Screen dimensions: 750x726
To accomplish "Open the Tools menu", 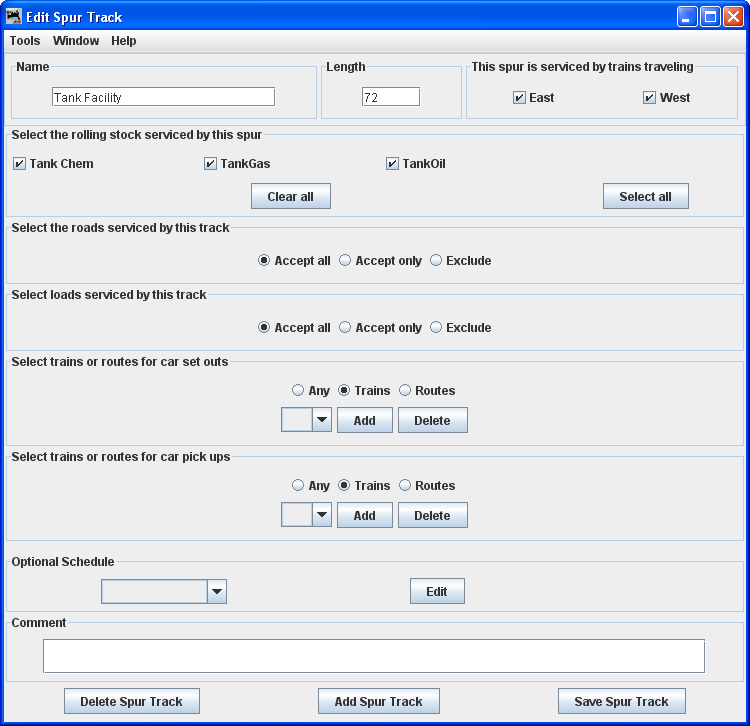I will [25, 41].
